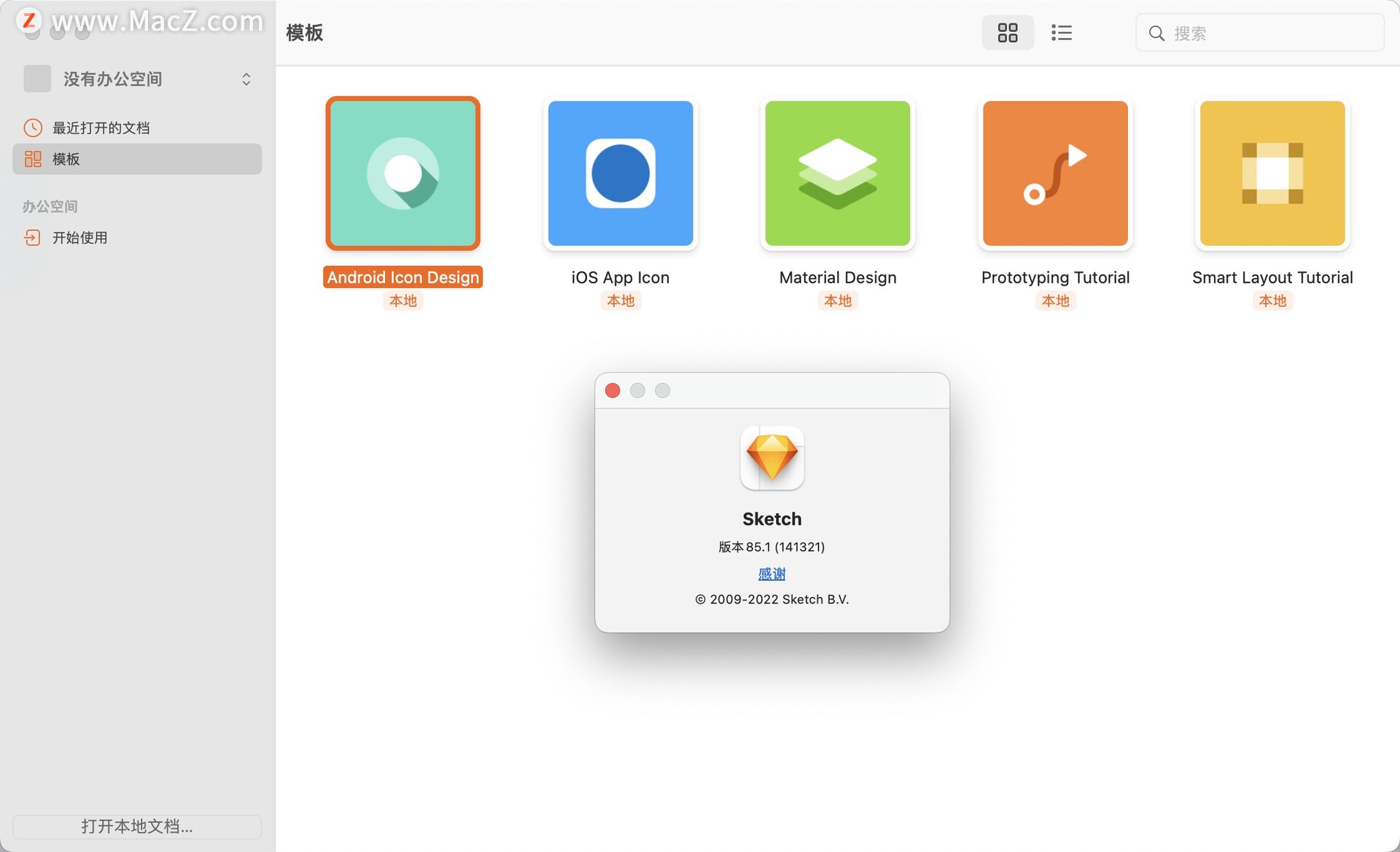
Task: Click the Prototyping Tutorial label
Action: coord(1055,277)
